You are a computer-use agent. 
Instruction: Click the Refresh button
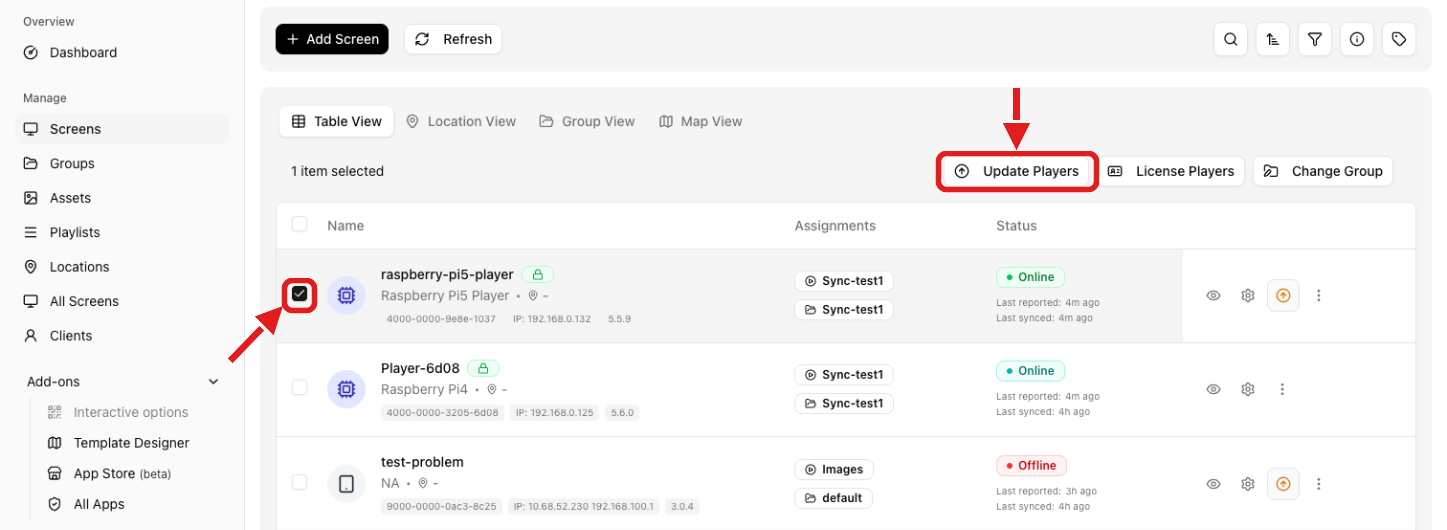(x=453, y=39)
